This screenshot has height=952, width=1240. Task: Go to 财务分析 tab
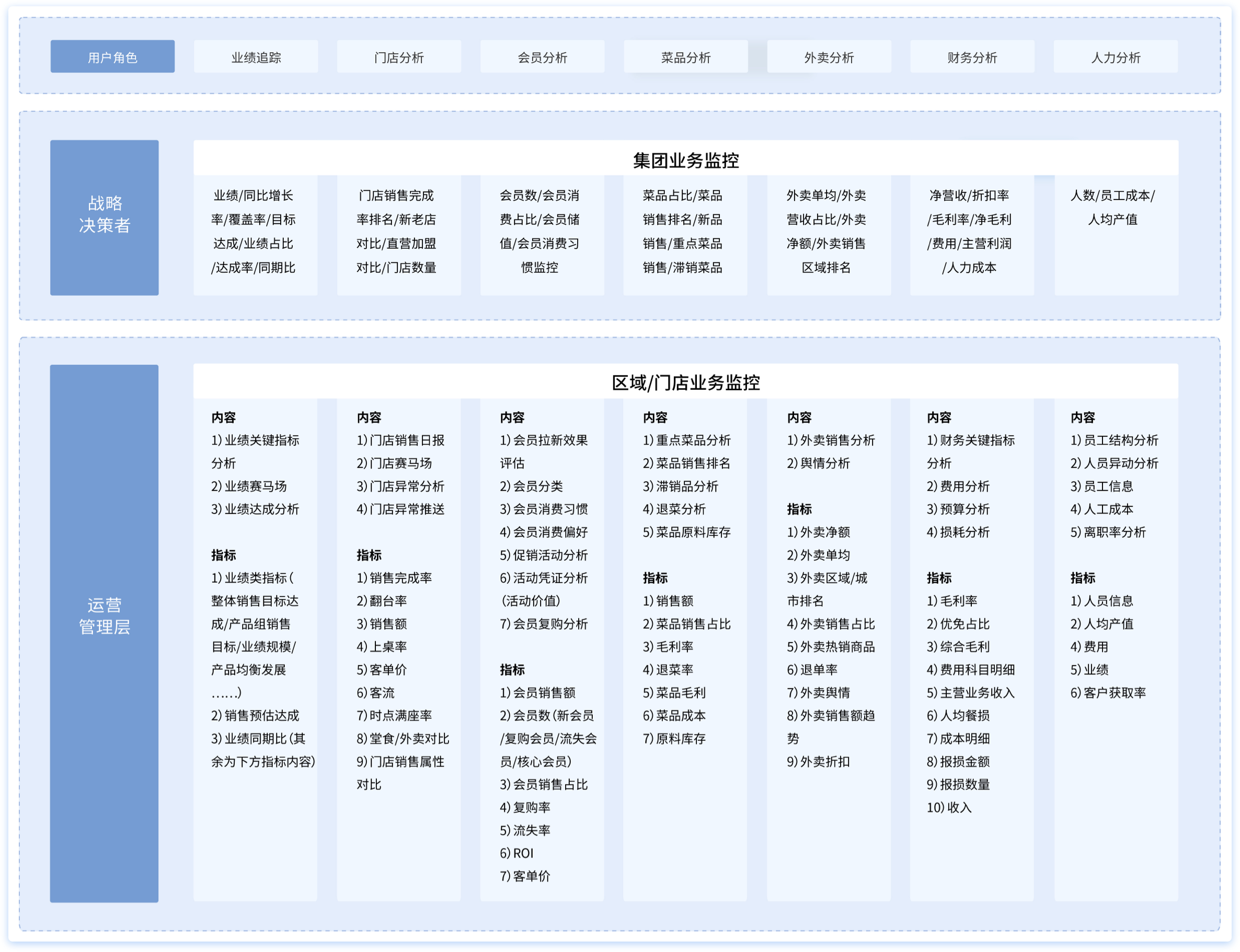point(972,56)
